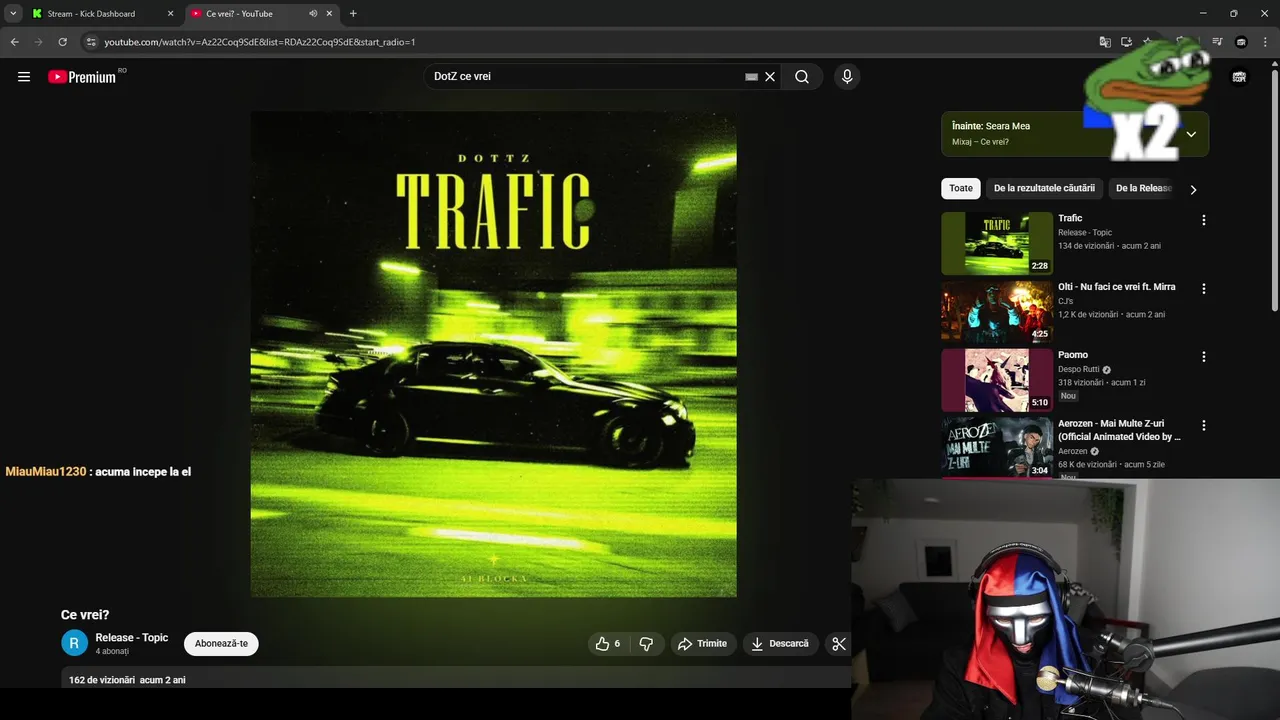Screen dimensions: 1280x720
Task: Open options menu for Trafic video
Action: coord(1204,220)
